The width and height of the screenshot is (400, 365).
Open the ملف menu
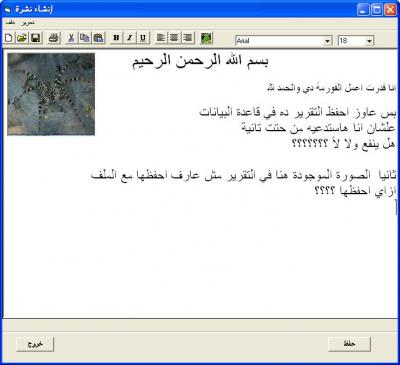point(10,23)
